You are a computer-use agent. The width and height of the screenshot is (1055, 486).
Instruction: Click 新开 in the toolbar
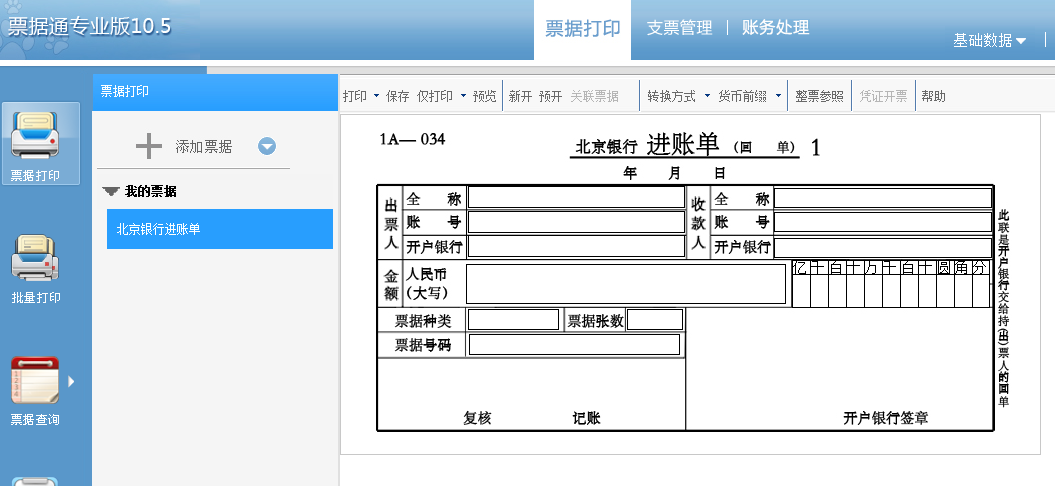coord(520,96)
